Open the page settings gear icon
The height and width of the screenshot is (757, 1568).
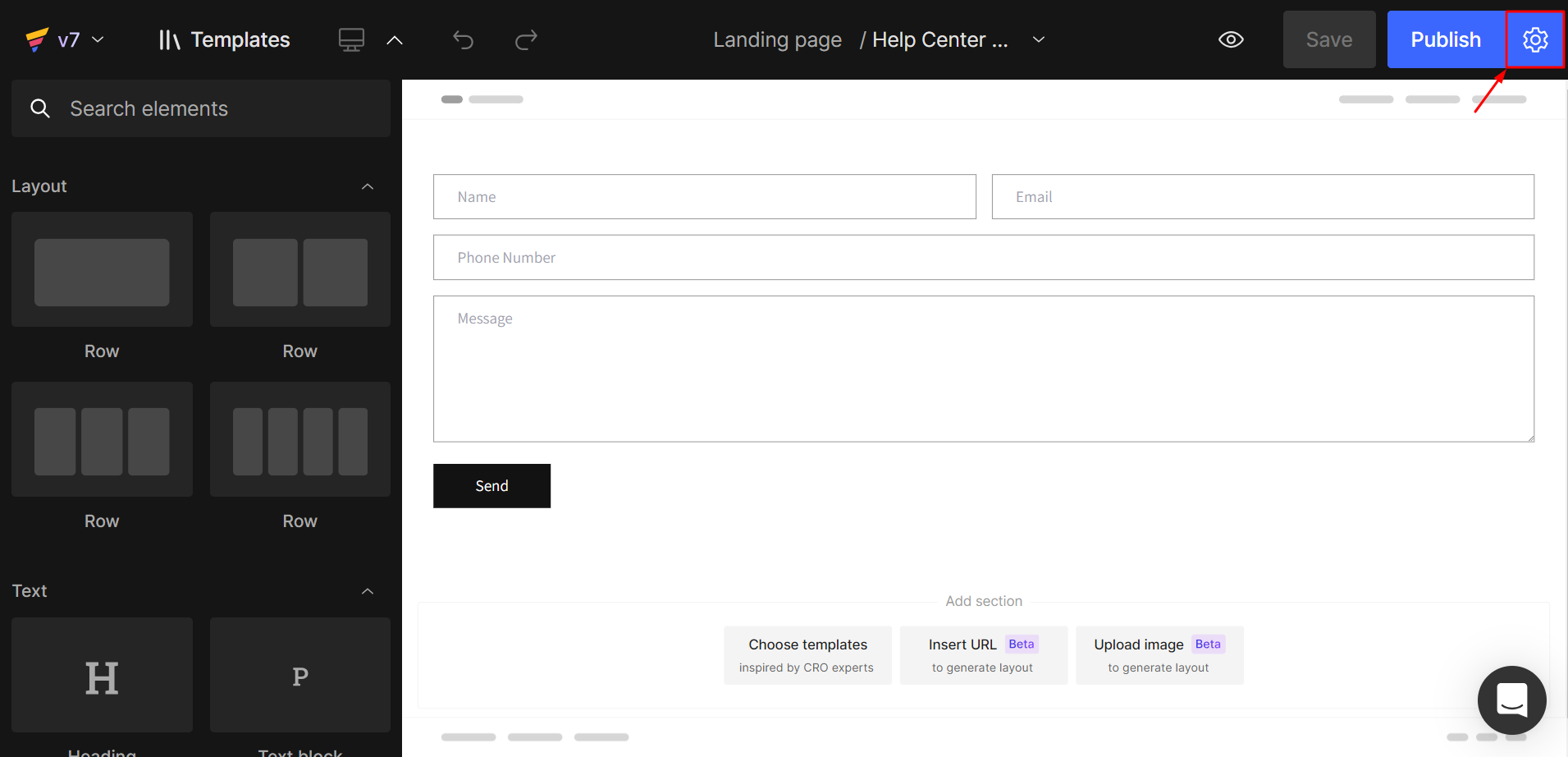tap(1534, 39)
